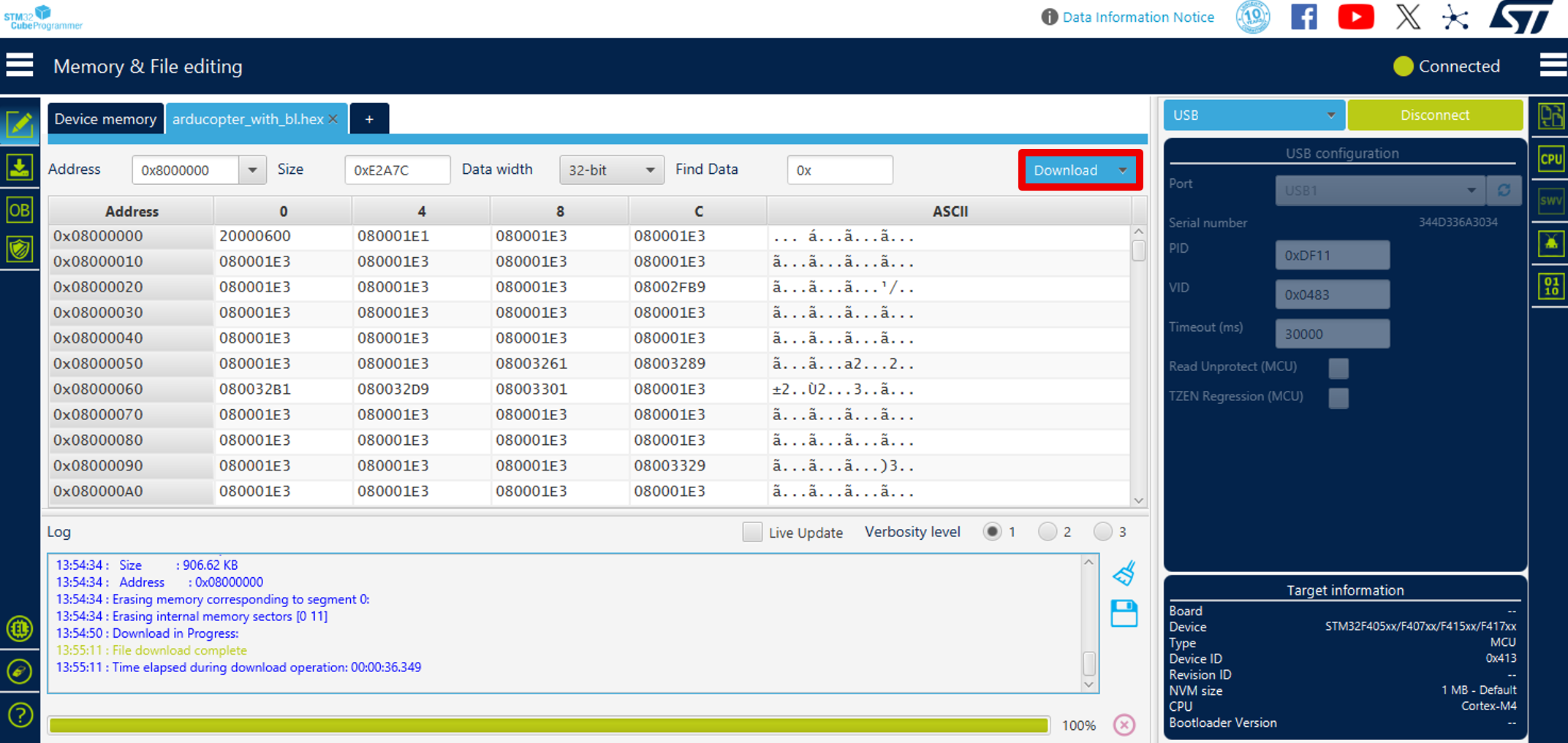Clear the log with broom icon
The width and height of the screenshot is (1568, 743).
[x=1124, y=573]
